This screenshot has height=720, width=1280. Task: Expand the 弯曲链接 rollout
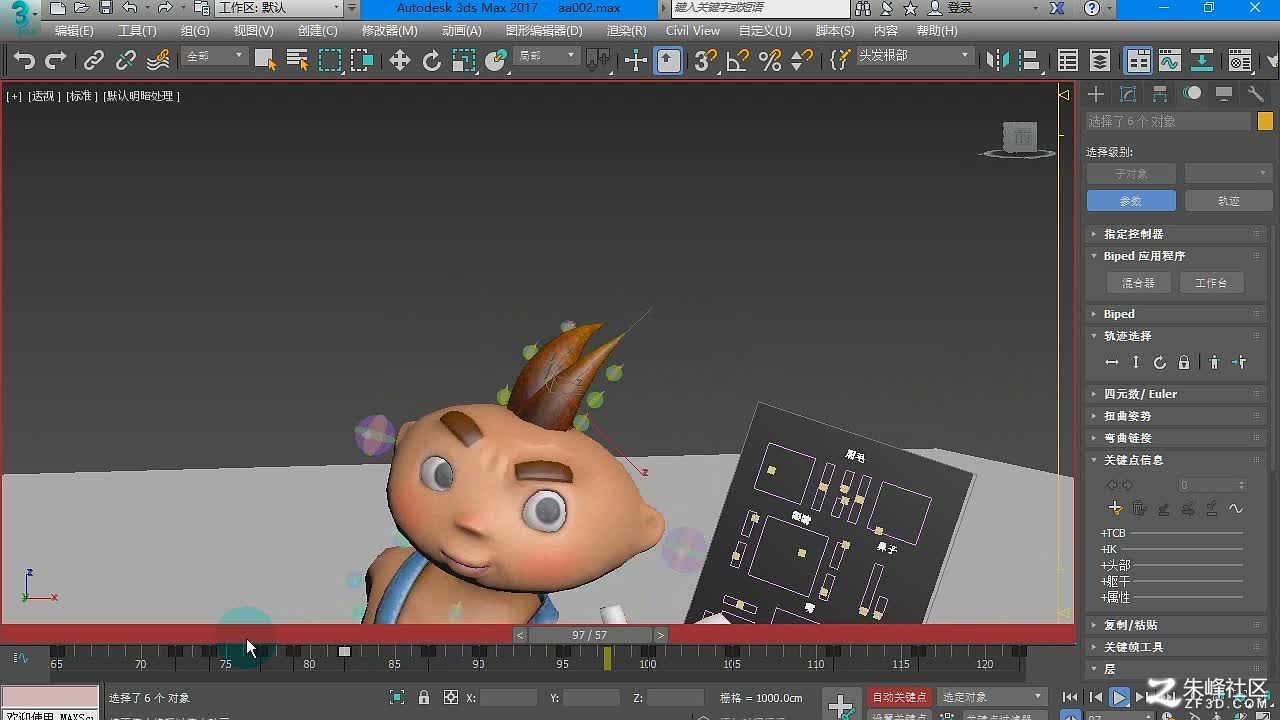1175,438
